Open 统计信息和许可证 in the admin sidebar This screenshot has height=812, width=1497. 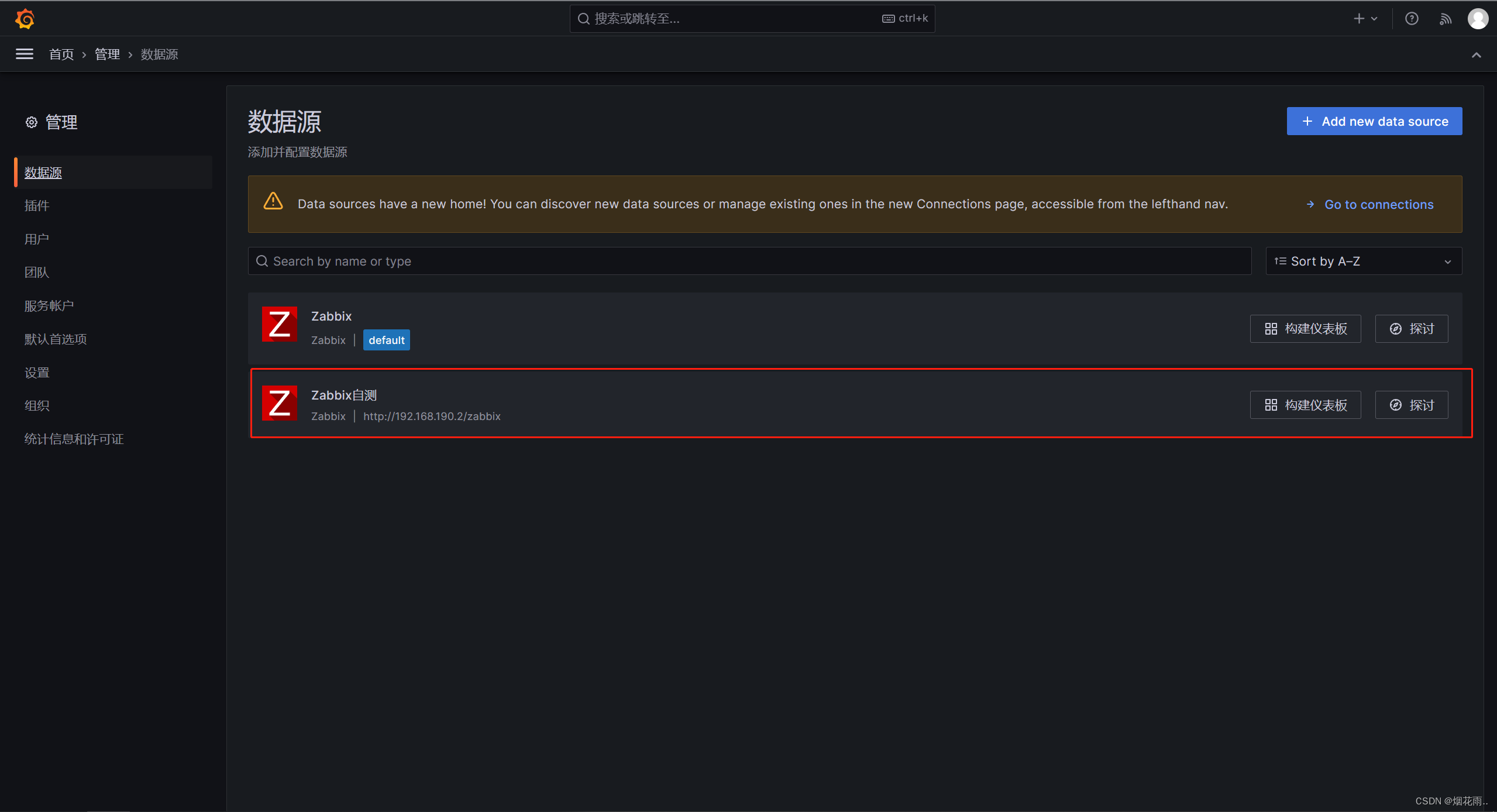pyautogui.click(x=74, y=439)
